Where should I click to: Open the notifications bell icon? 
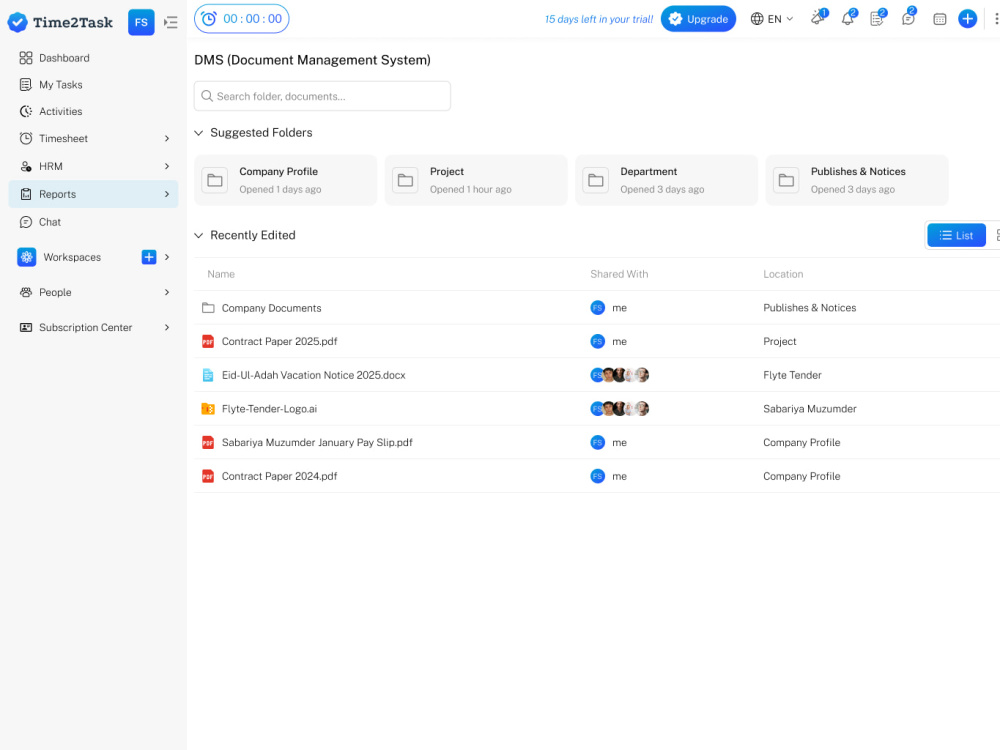coord(848,18)
